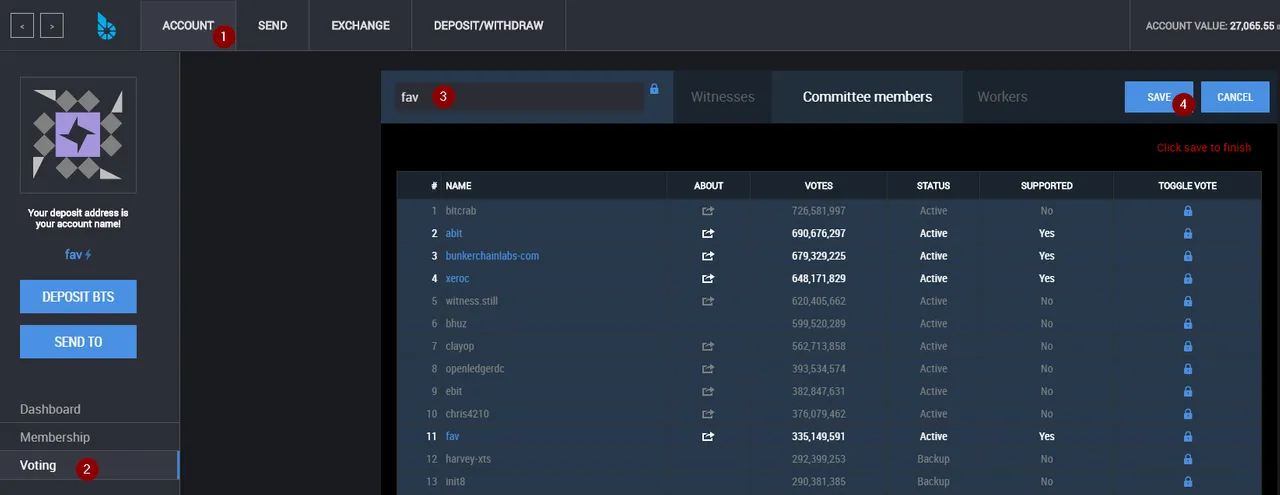Open the fav account link in table
The image size is (1280, 495).
[452, 437]
